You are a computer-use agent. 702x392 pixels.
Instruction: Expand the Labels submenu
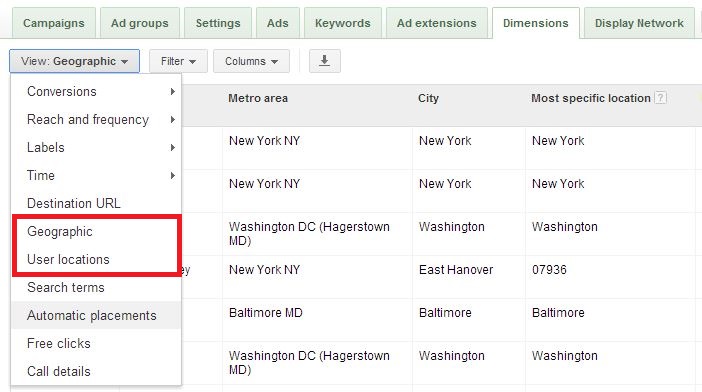96,147
